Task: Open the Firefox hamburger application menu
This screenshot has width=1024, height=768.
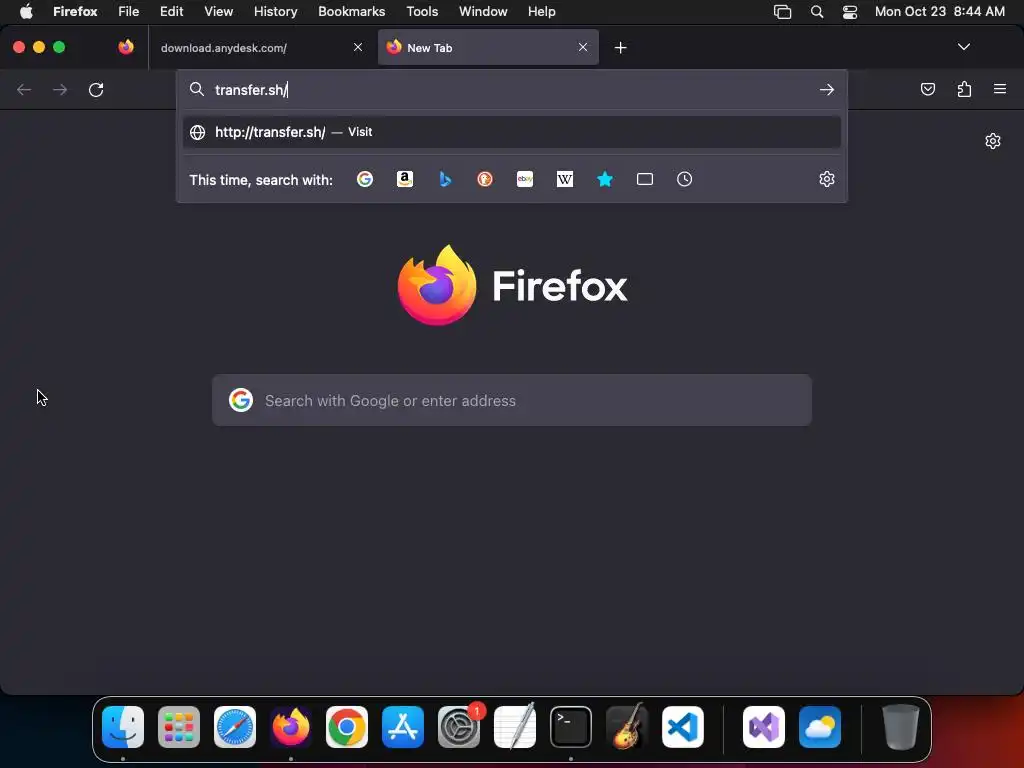Action: [1000, 89]
